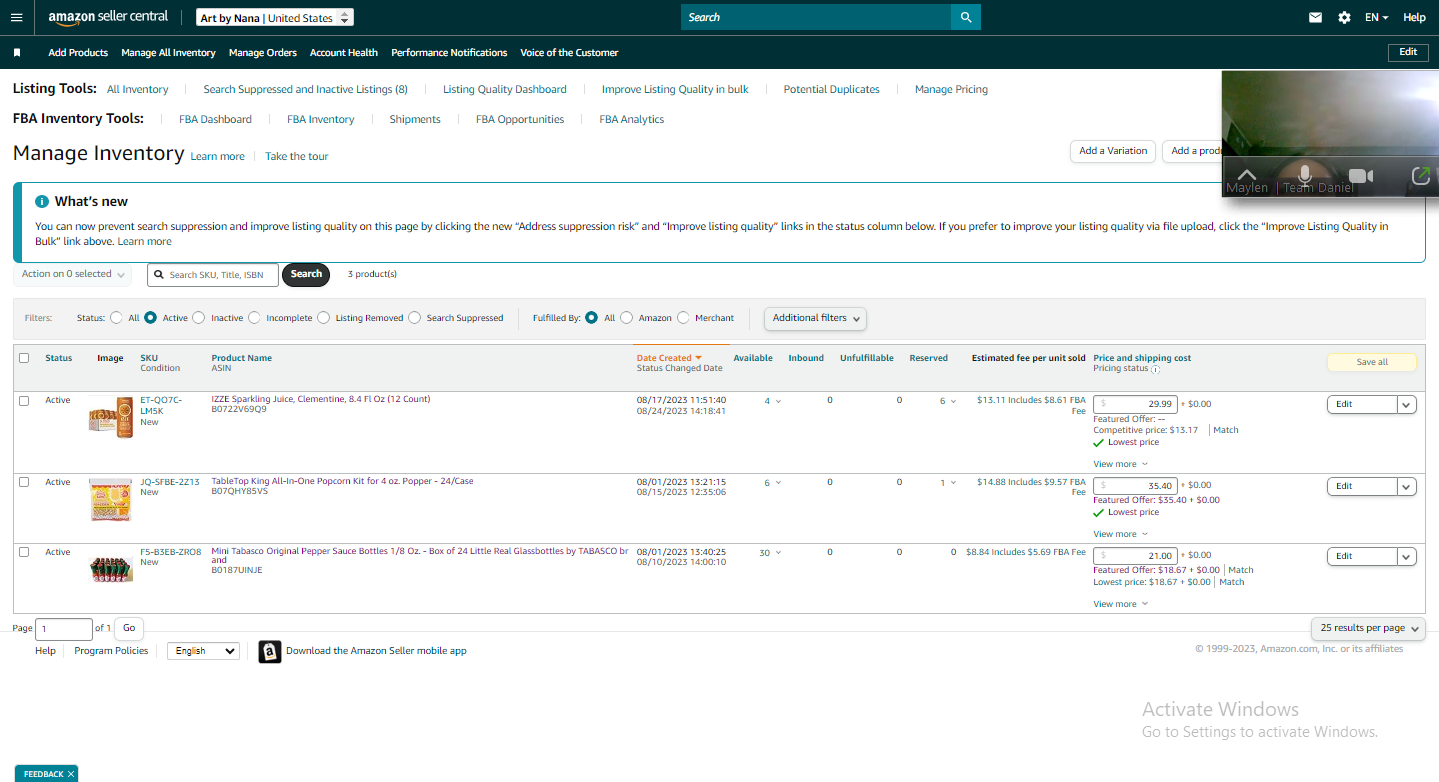Expand View more in IZZE pricing cell
Screen dimensions: 1439x782
tap(1120, 464)
